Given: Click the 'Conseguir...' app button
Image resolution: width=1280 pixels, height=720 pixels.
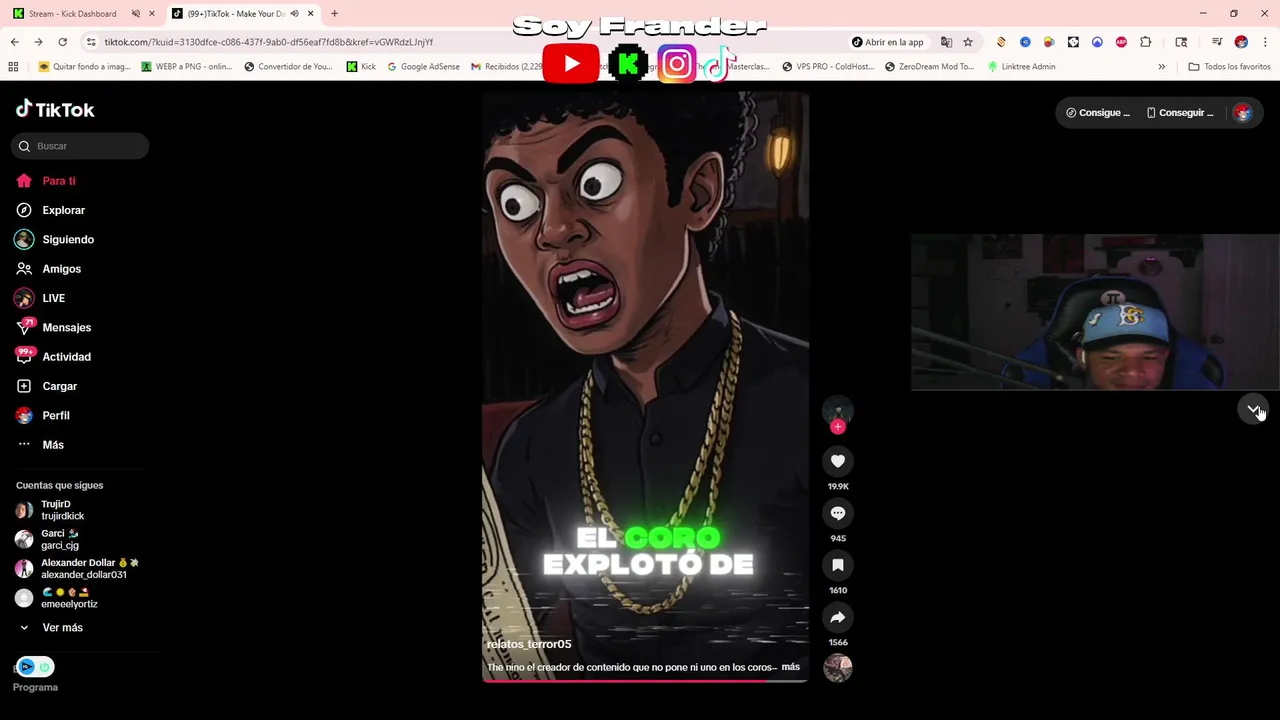Looking at the screenshot, I should click(1180, 113).
